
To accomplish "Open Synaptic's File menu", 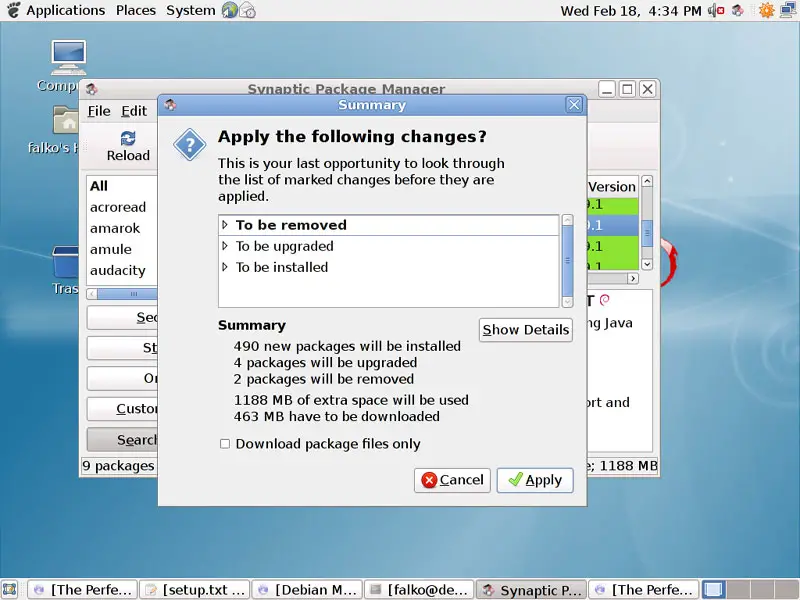I will click(99, 111).
